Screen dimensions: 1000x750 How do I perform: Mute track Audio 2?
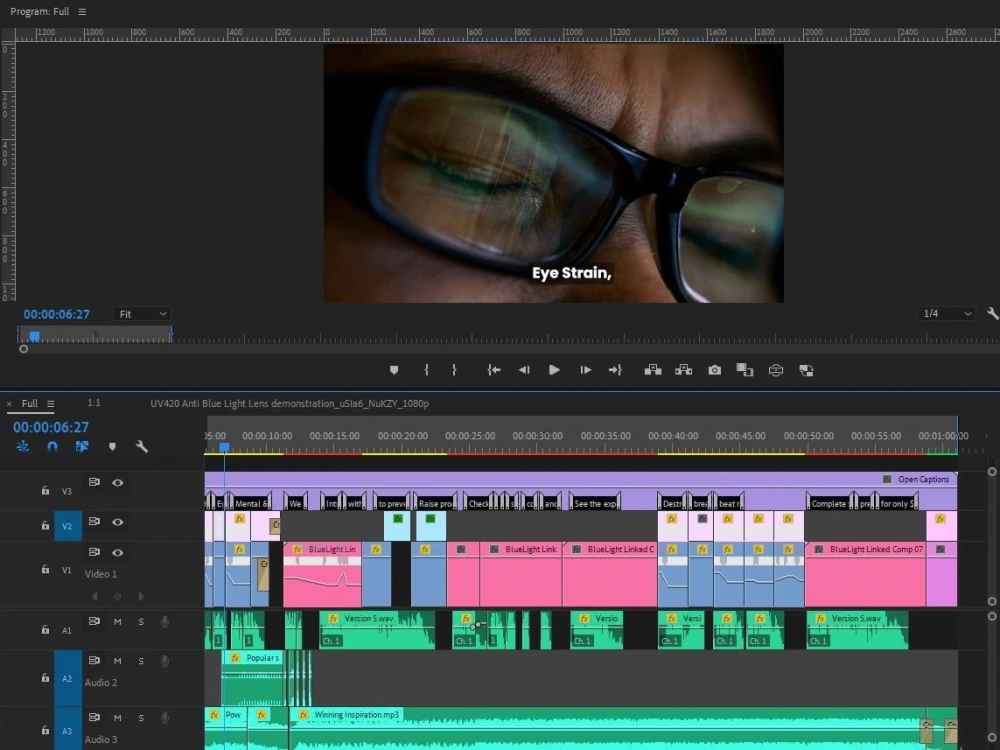pos(117,661)
